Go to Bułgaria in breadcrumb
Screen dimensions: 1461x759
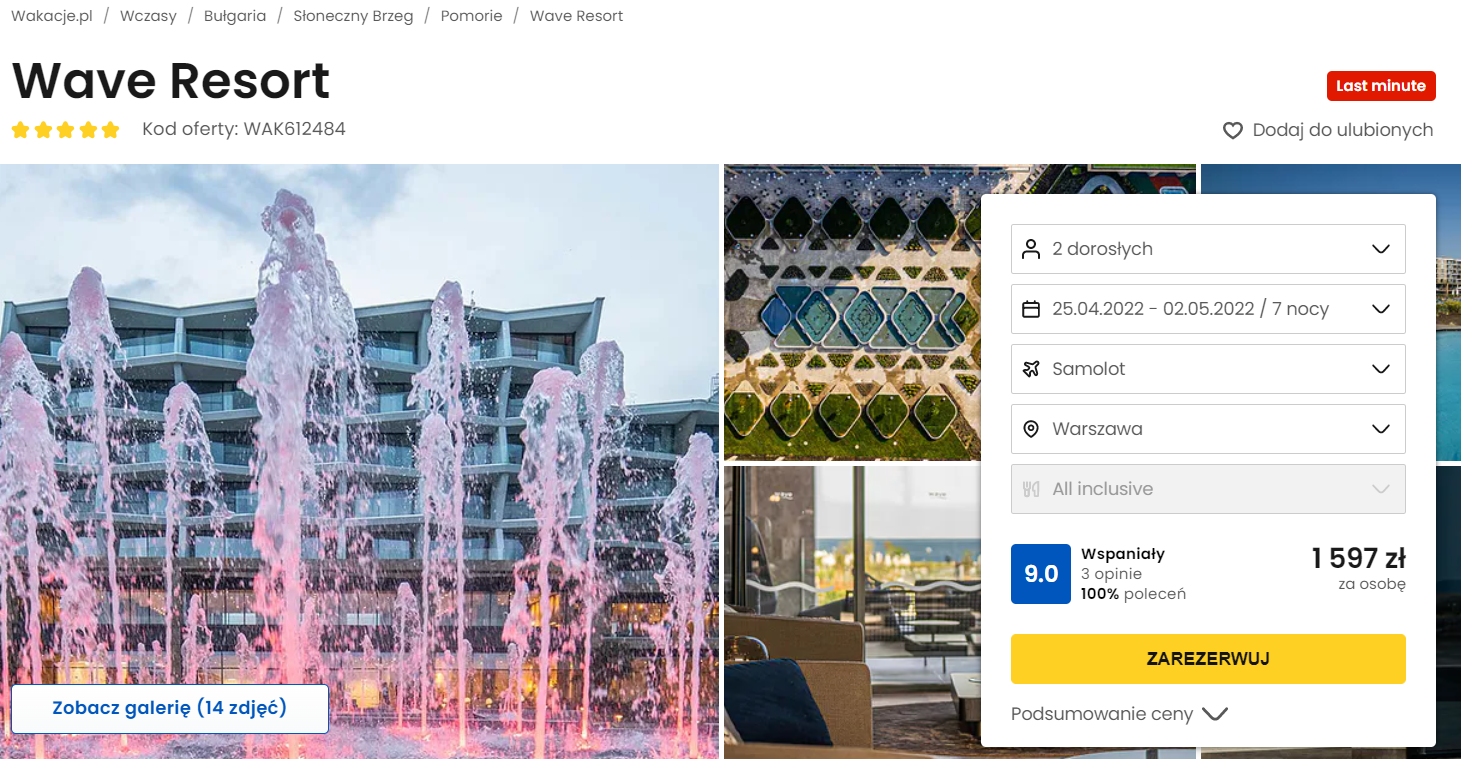click(235, 16)
